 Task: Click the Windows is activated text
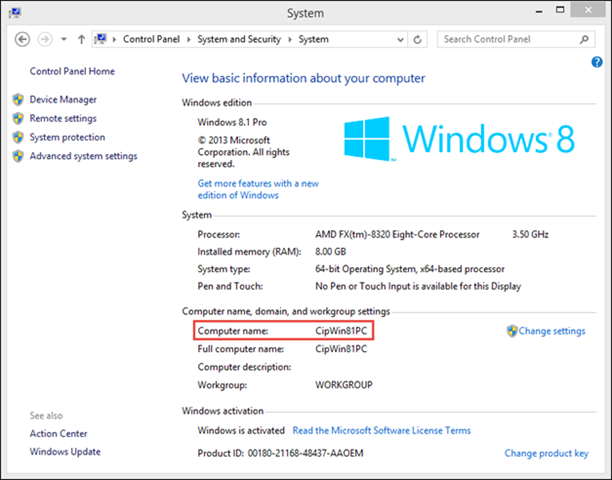[241, 430]
